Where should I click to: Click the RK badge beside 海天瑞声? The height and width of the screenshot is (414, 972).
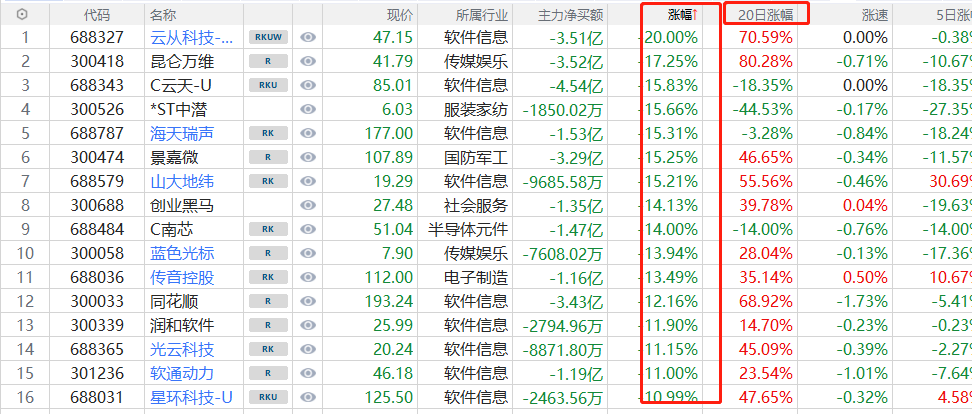point(268,133)
